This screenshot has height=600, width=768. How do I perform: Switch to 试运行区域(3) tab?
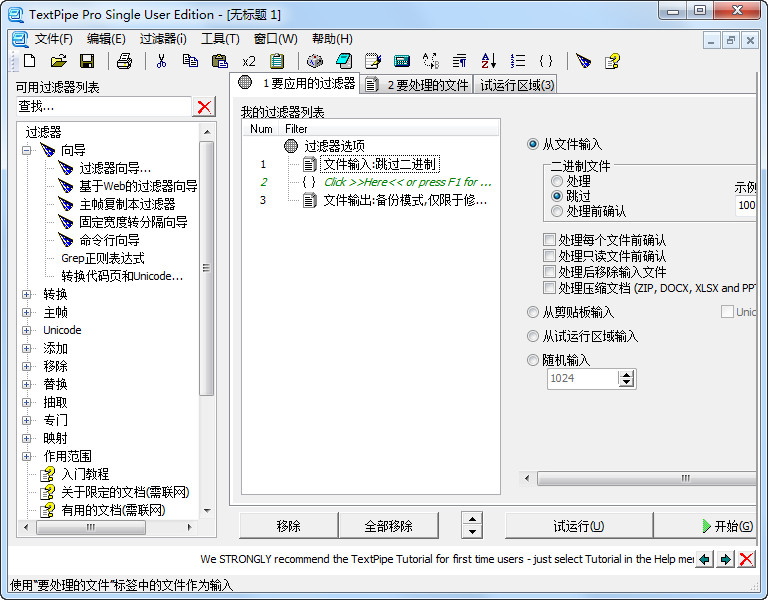[x=516, y=85]
